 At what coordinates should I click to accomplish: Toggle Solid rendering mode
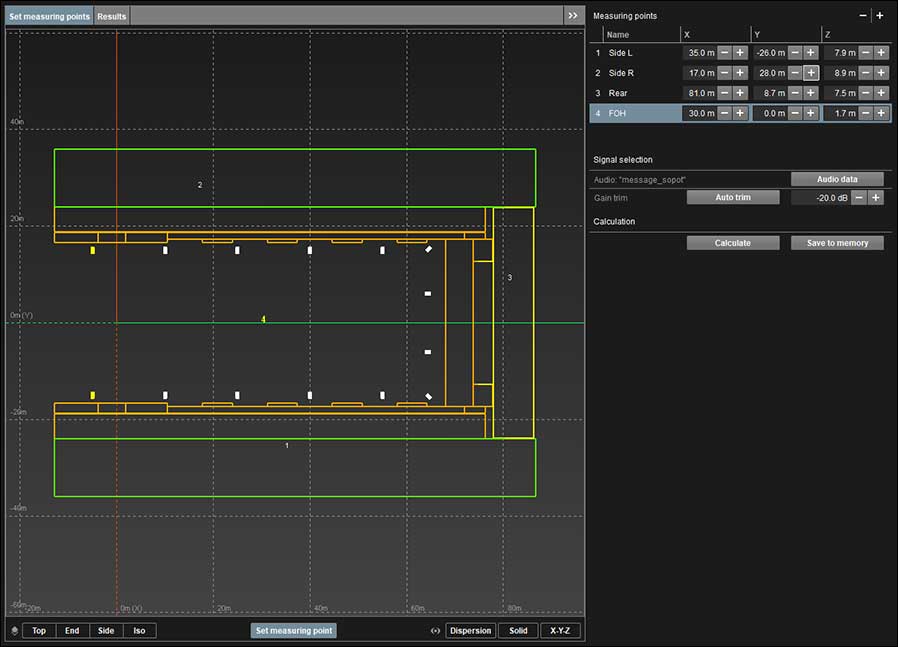(518, 631)
